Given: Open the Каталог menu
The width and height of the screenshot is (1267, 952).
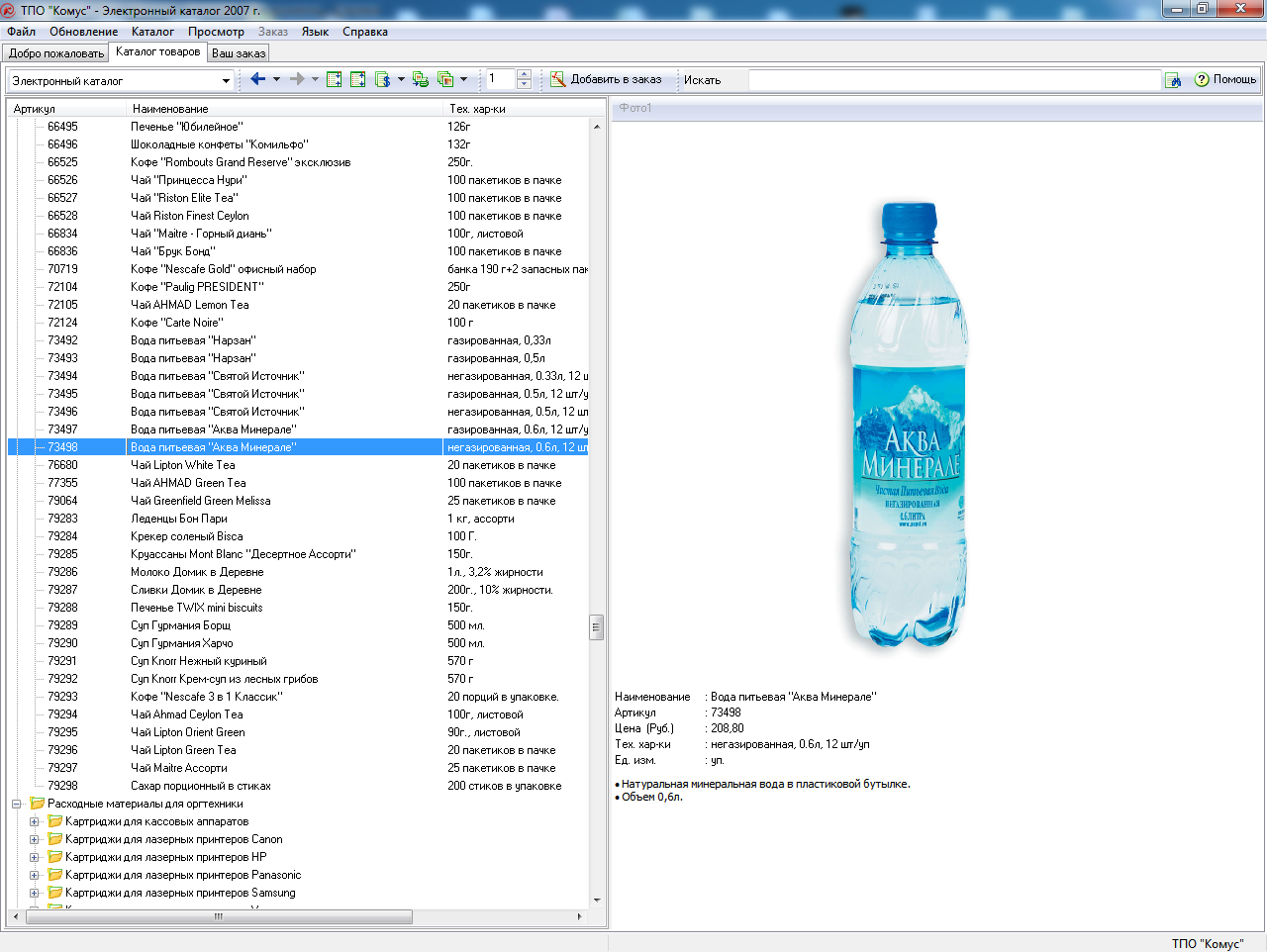Looking at the screenshot, I should pos(153,32).
